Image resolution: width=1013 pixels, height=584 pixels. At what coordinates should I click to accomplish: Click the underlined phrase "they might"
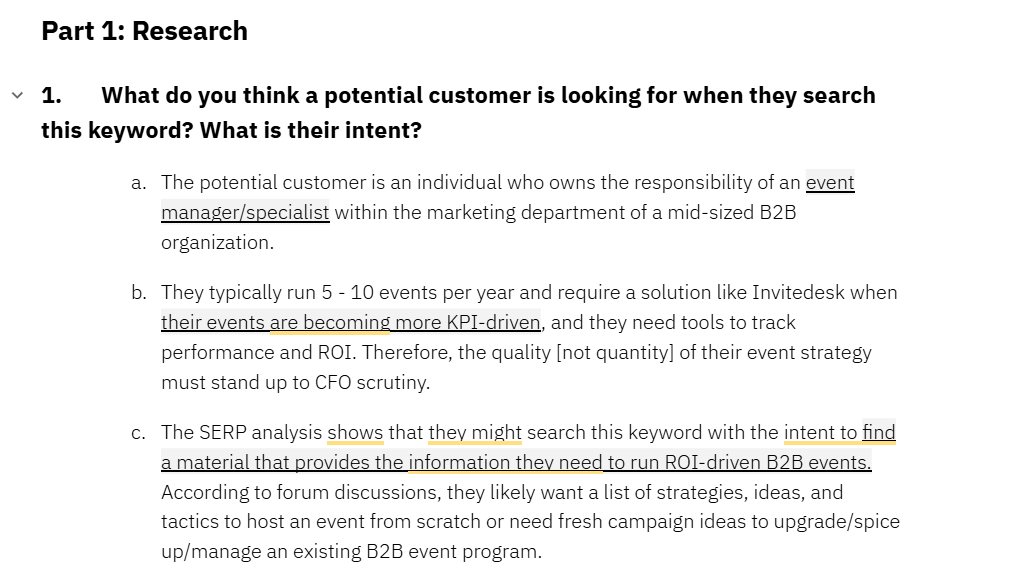pos(475,433)
